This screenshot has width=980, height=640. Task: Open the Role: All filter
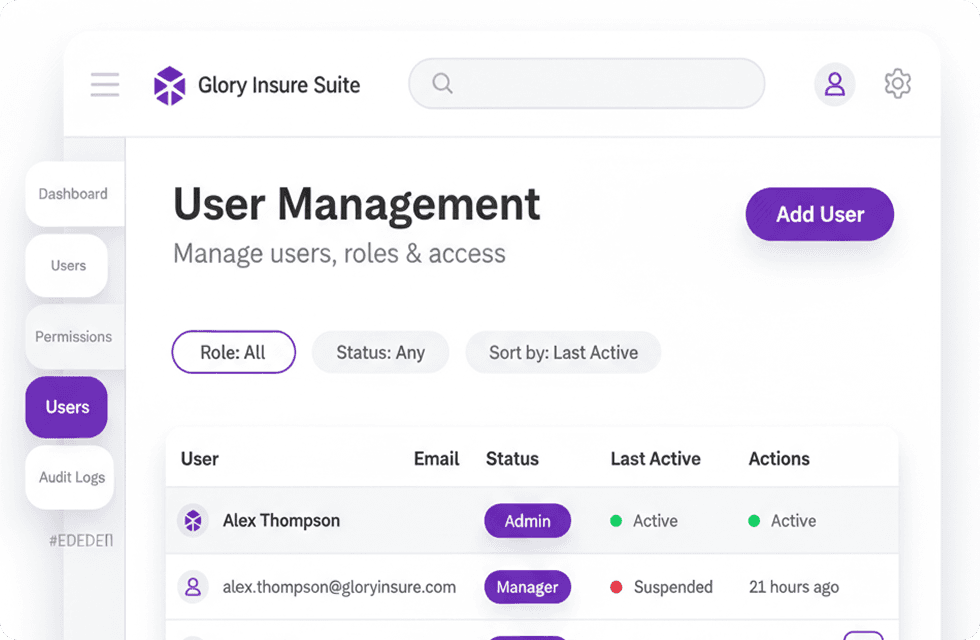coord(233,352)
